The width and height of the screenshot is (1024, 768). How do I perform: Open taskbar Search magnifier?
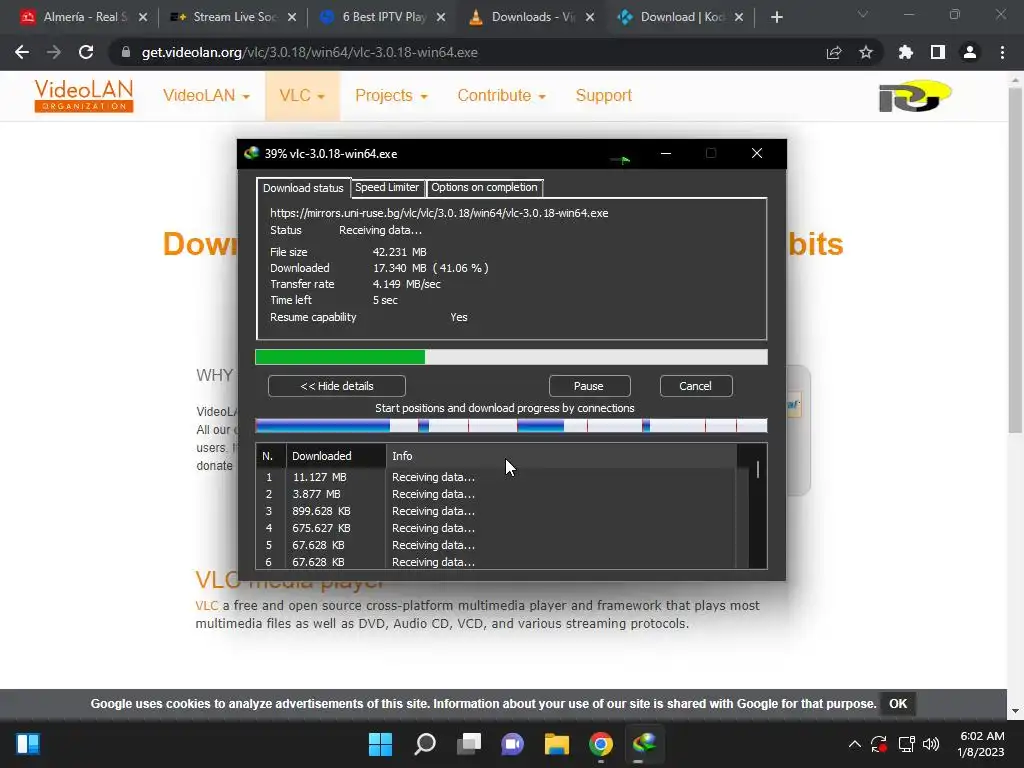coord(425,744)
